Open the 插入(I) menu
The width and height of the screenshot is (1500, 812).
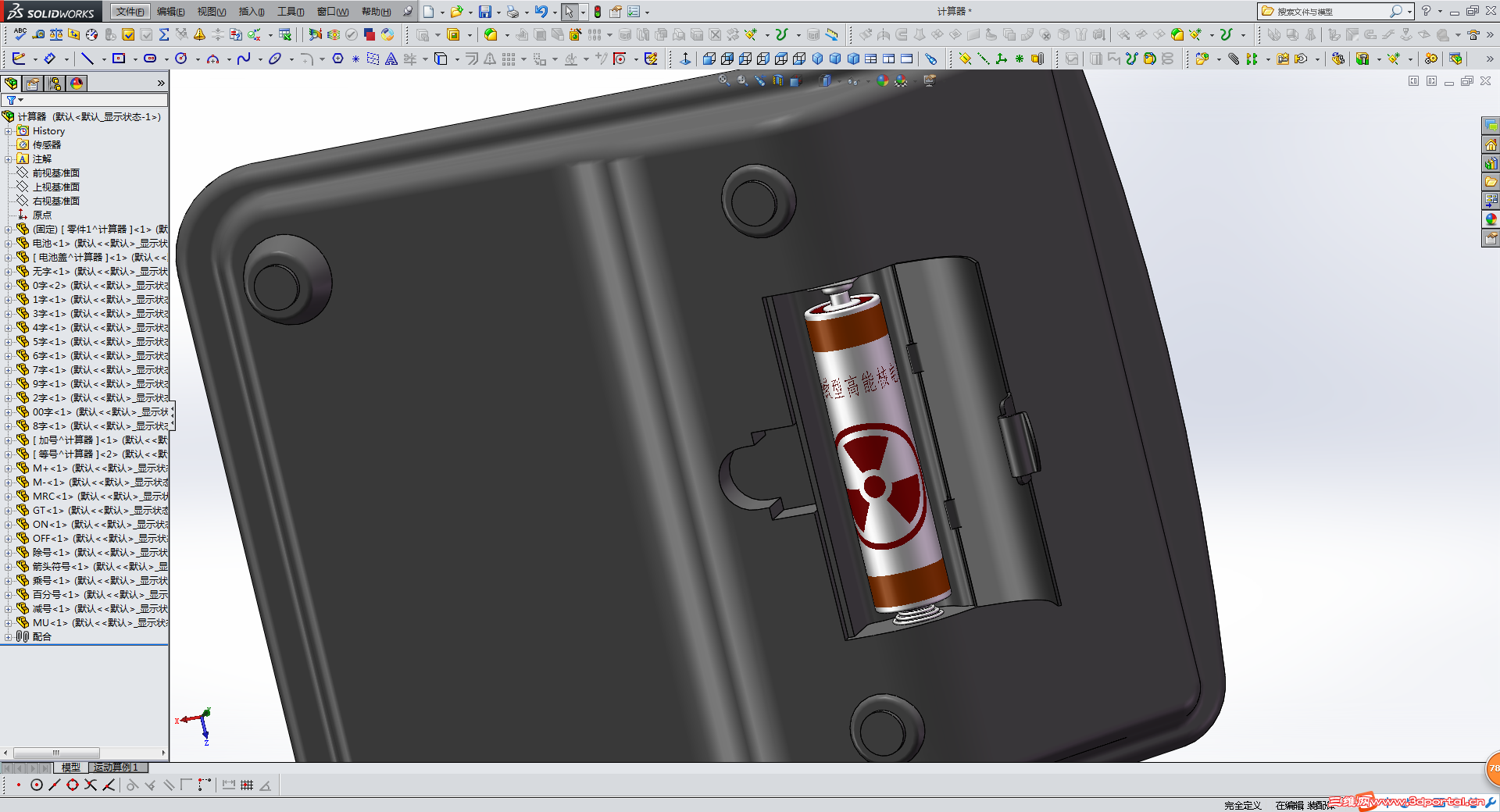(x=252, y=12)
